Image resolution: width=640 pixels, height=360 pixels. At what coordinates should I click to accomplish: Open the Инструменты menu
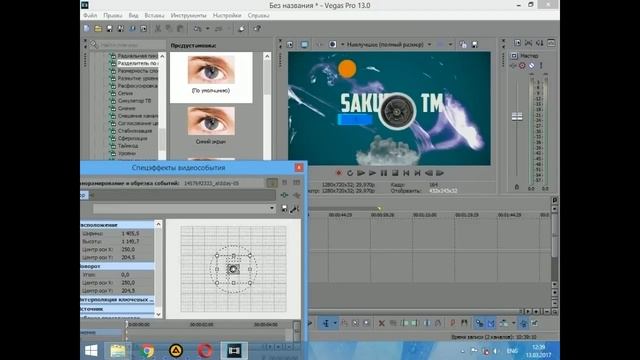pos(189,16)
